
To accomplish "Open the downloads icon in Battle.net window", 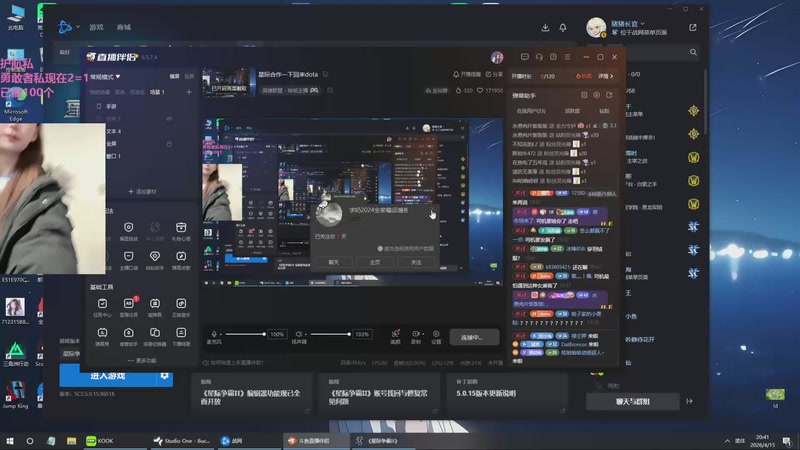I will coord(545,28).
